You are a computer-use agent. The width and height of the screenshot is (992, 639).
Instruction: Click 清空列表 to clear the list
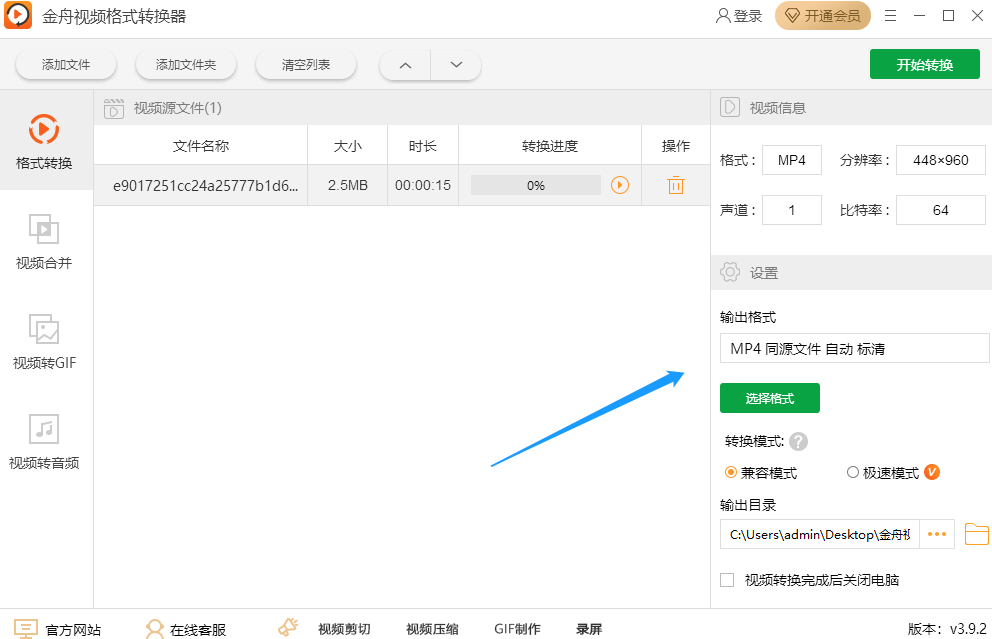tap(307, 63)
